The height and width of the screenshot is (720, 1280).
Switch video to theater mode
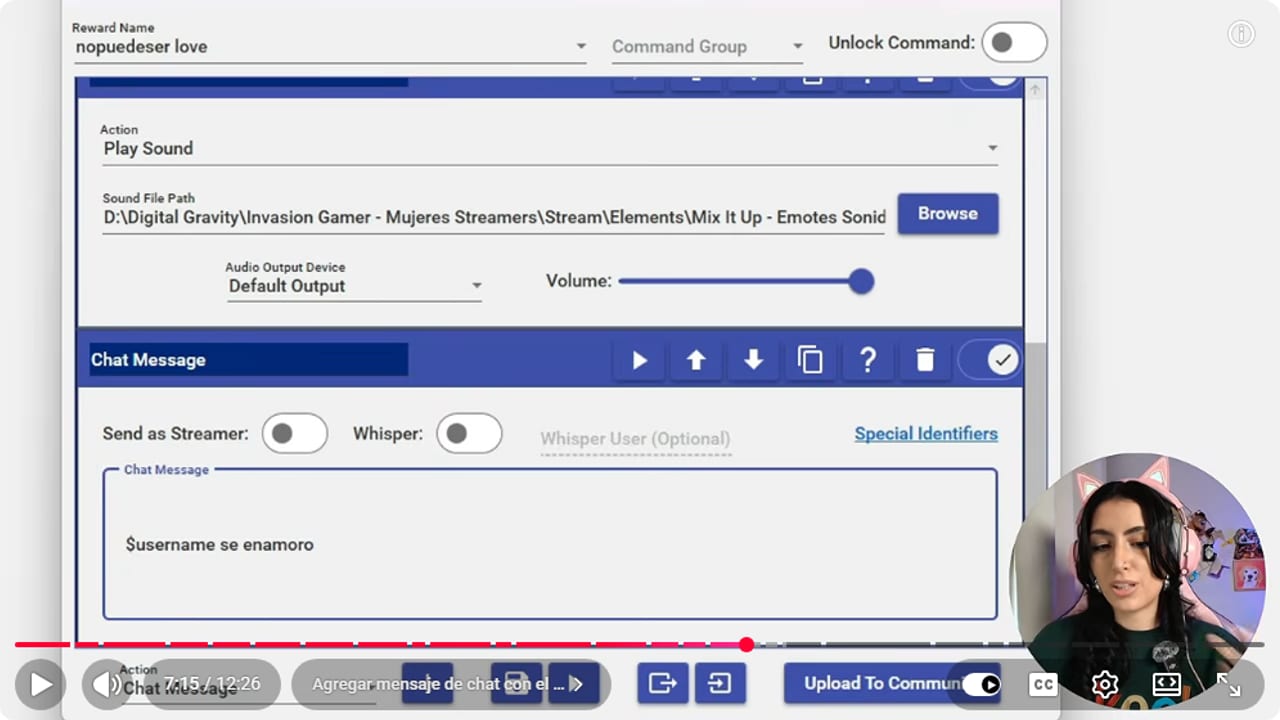coord(1167,684)
